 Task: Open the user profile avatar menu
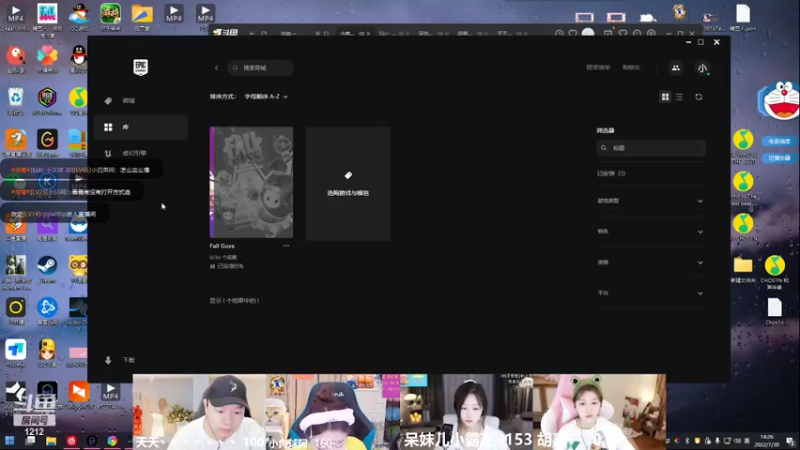point(703,68)
